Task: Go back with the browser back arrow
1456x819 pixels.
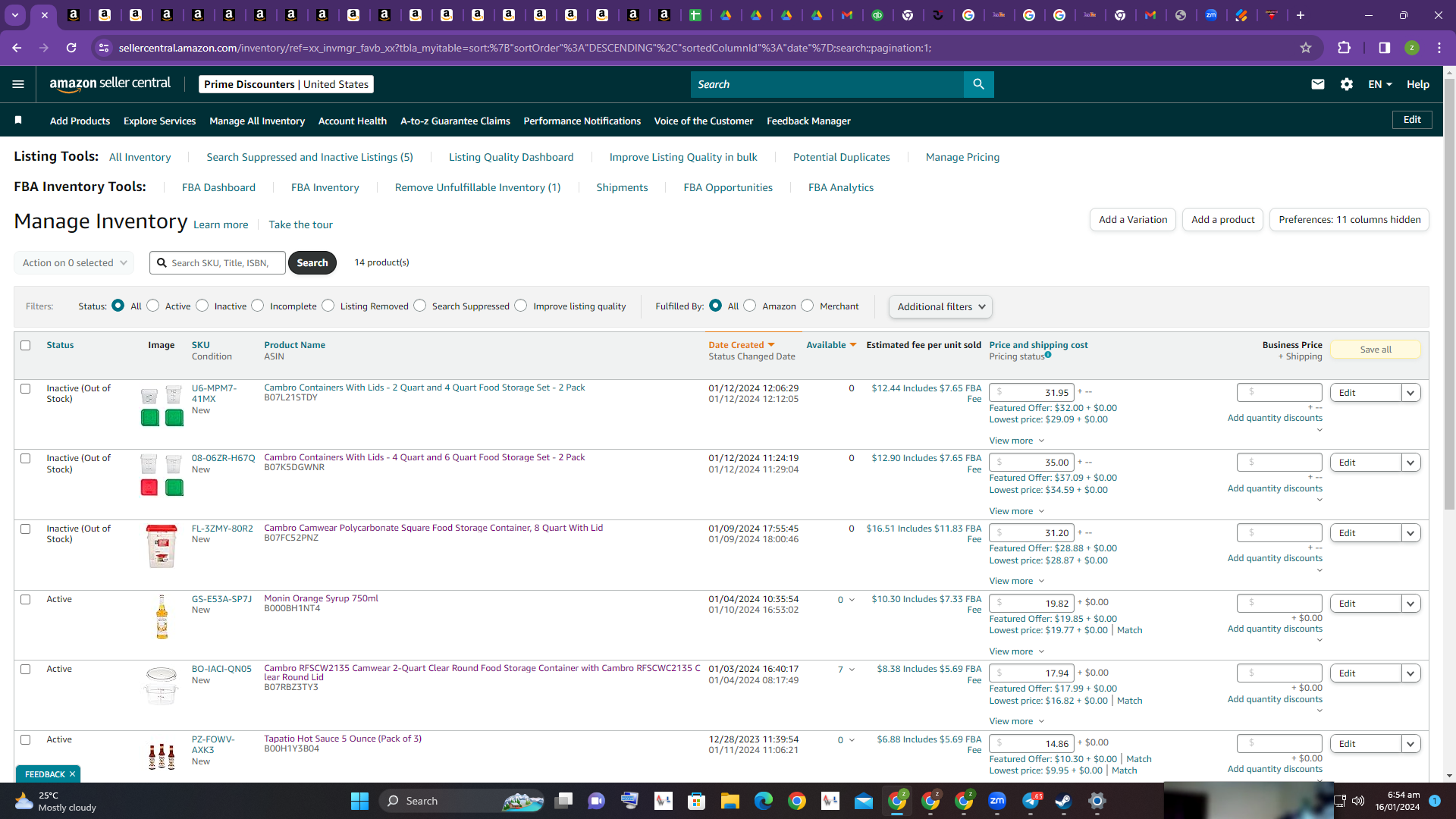Action: click(x=17, y=48)
